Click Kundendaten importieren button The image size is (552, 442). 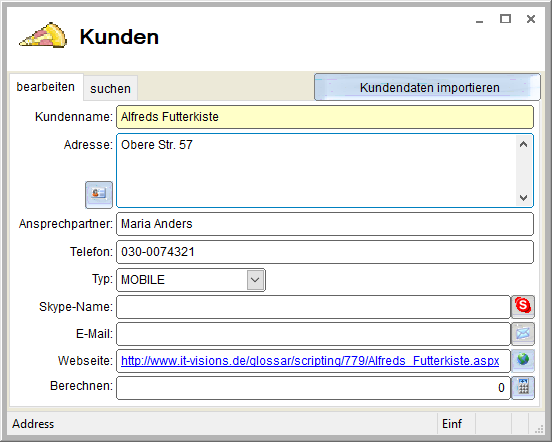[x=427, y=87]
